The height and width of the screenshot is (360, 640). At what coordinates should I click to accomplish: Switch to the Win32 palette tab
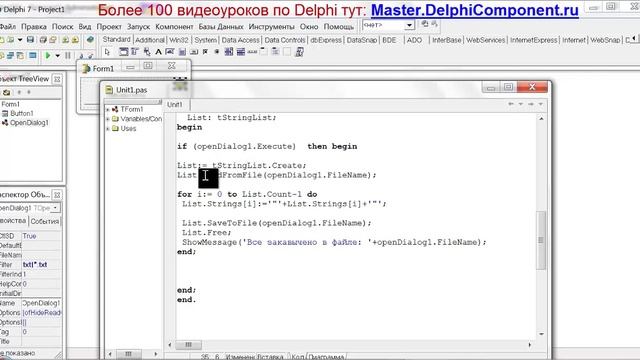pos(179,40)
